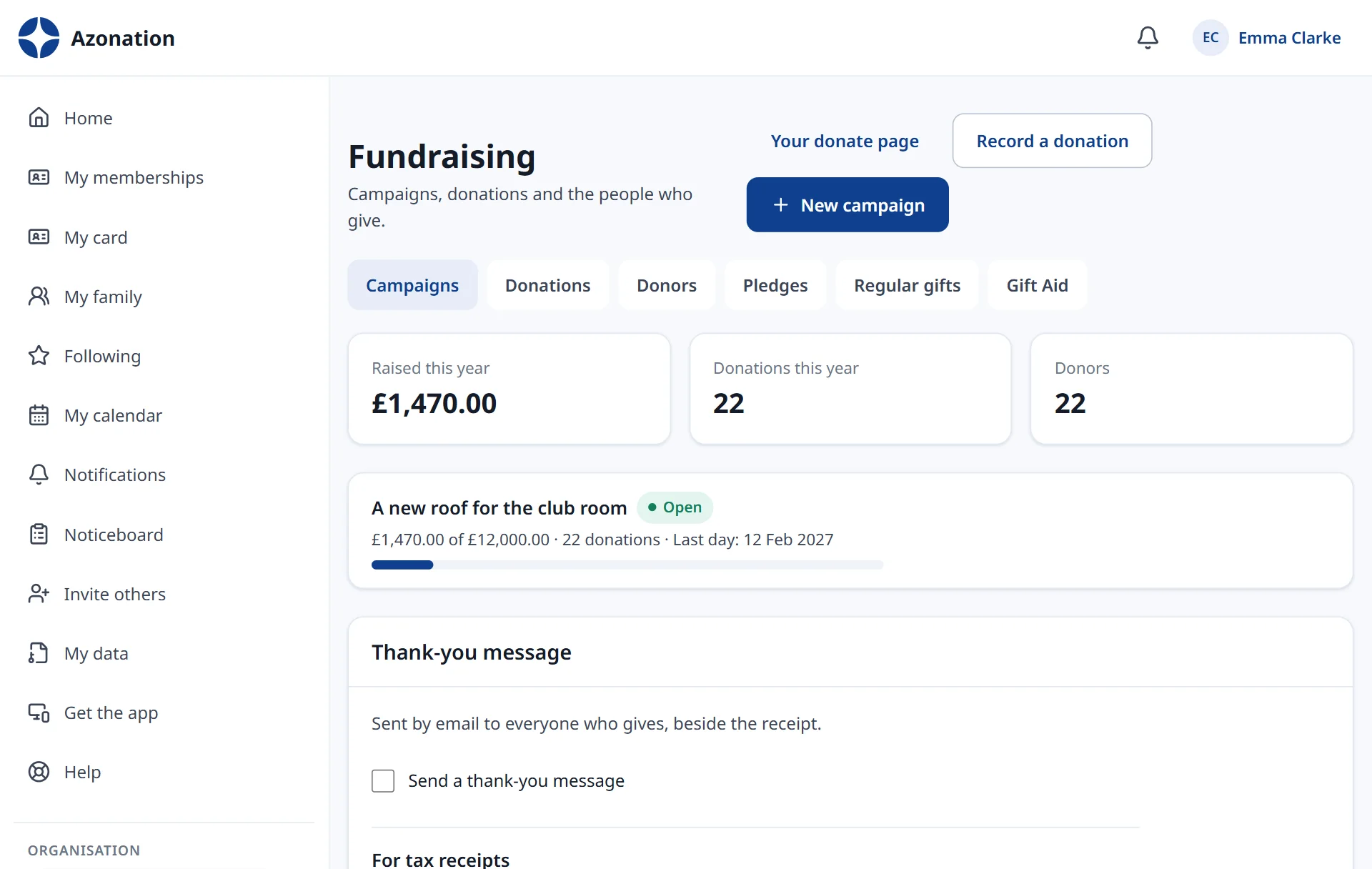Click the My calendar icon
The image size is (1372, 869).
coord(39,415)
